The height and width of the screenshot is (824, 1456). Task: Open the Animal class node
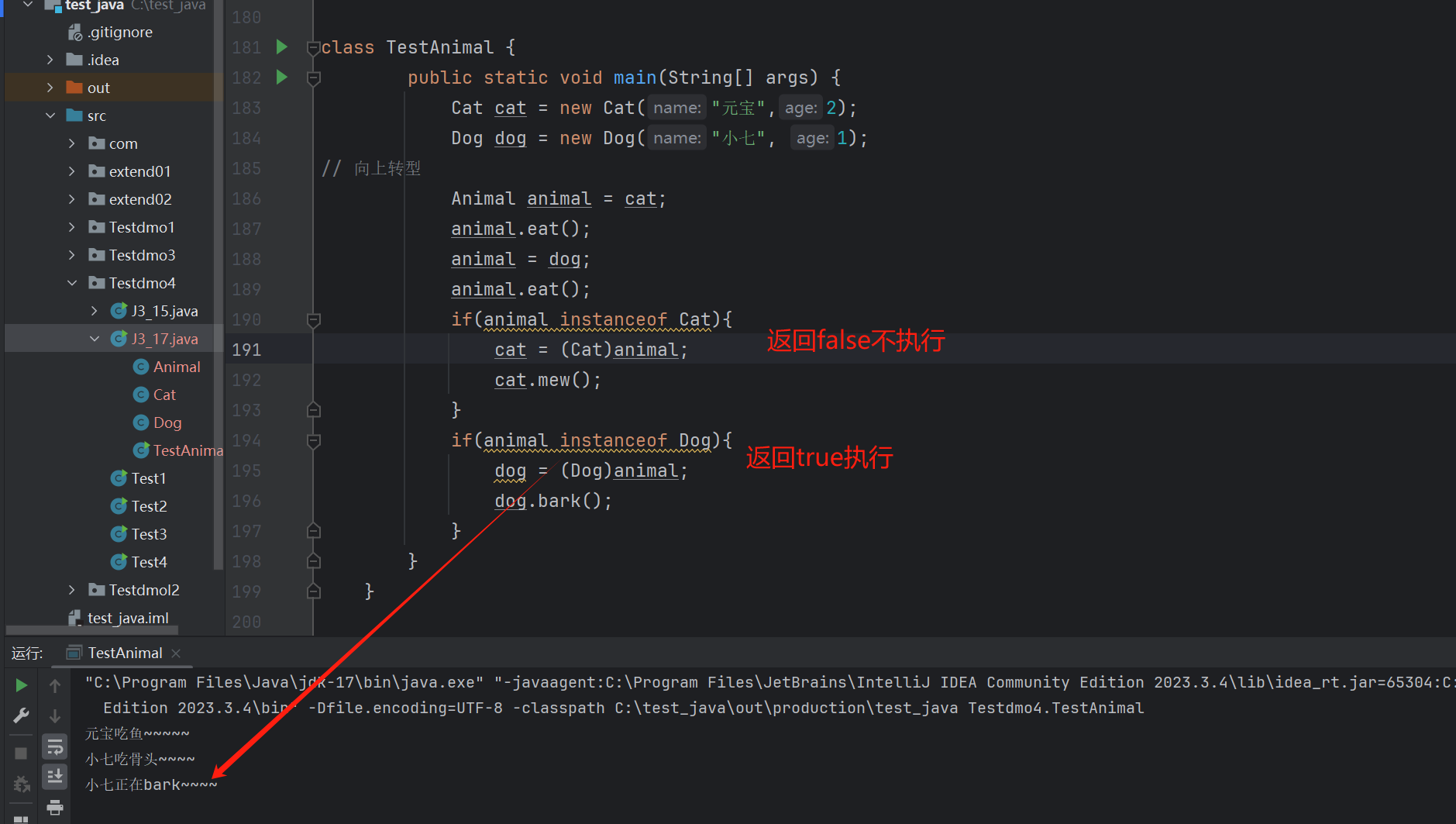click(x=177, y=367)
